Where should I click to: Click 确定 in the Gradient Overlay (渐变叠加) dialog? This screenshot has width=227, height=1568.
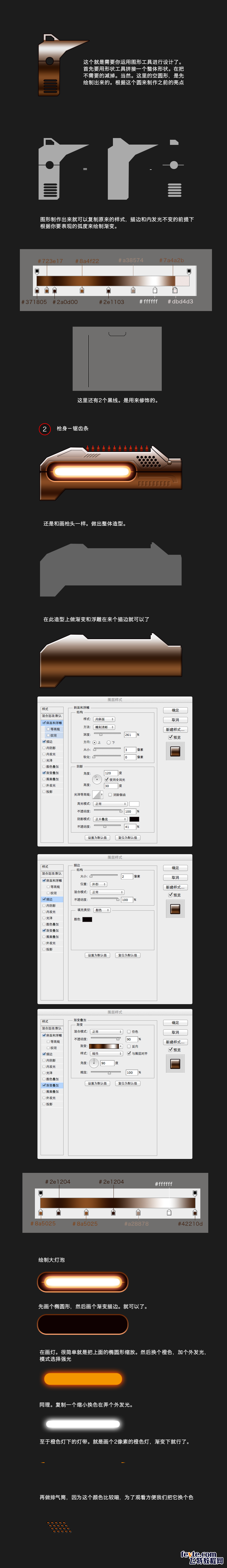tap(175, 1023)
